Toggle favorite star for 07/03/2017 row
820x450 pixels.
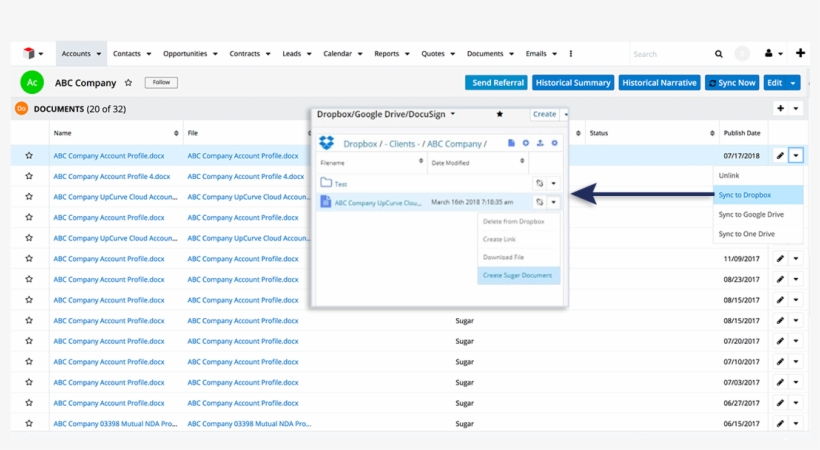point(29,382)
